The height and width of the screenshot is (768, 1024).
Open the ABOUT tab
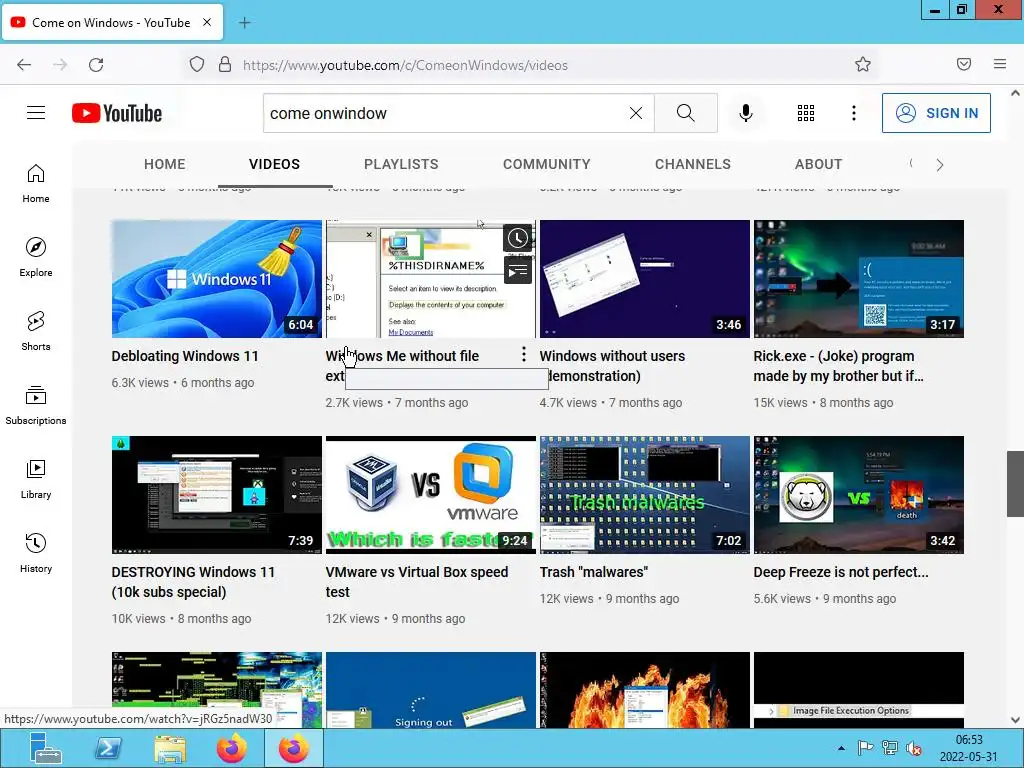818,165
